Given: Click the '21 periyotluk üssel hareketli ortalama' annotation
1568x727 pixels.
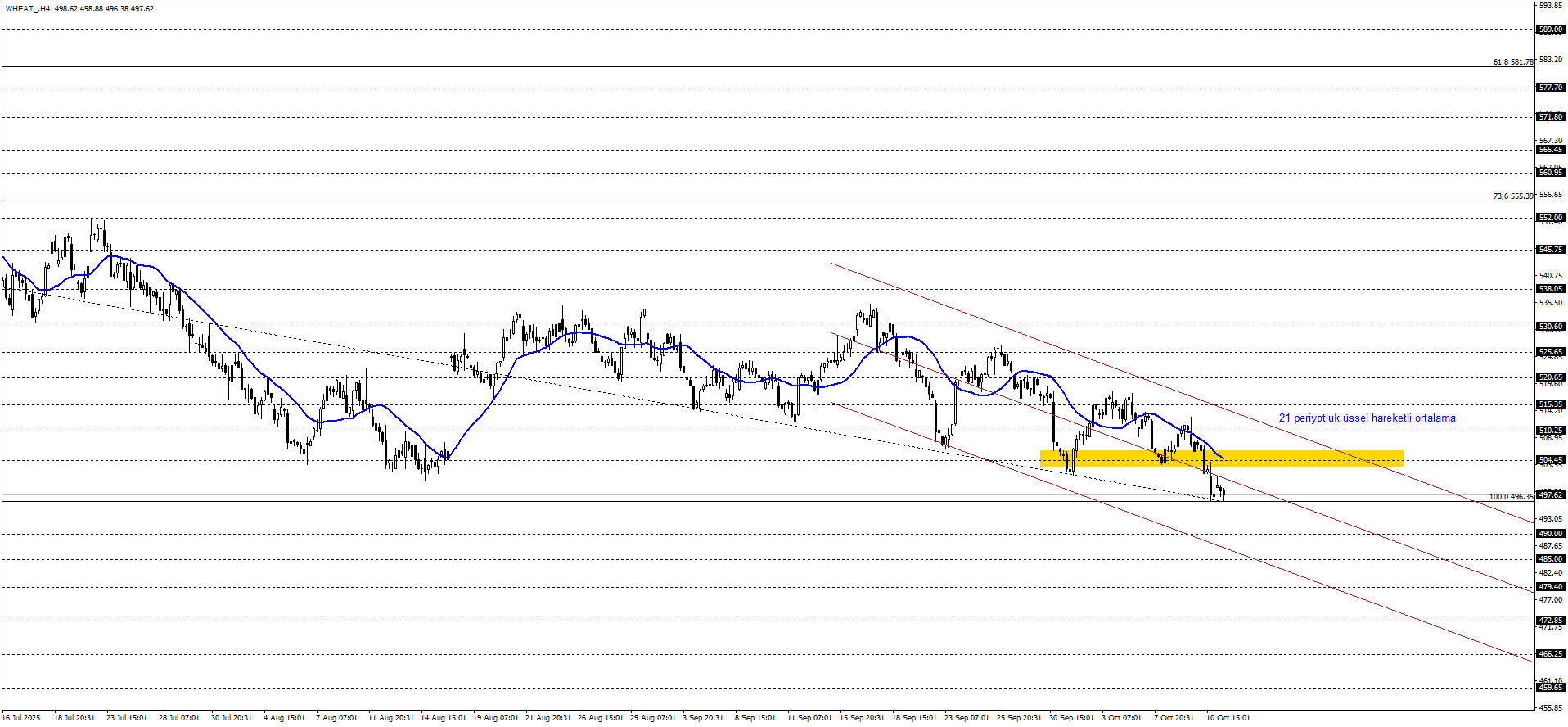Looking at the screenshot, I should [x=1367, y=418].
